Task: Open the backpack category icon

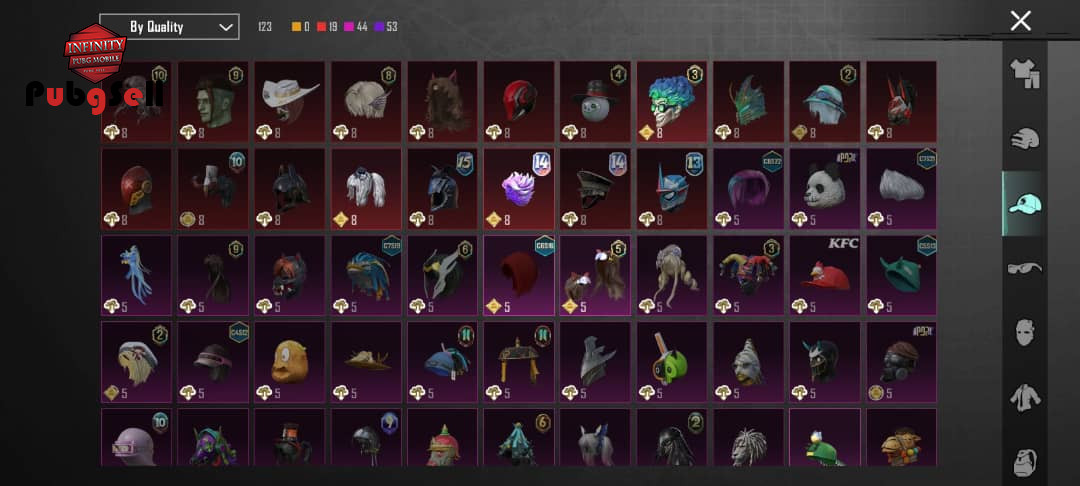Action: 1024,461
